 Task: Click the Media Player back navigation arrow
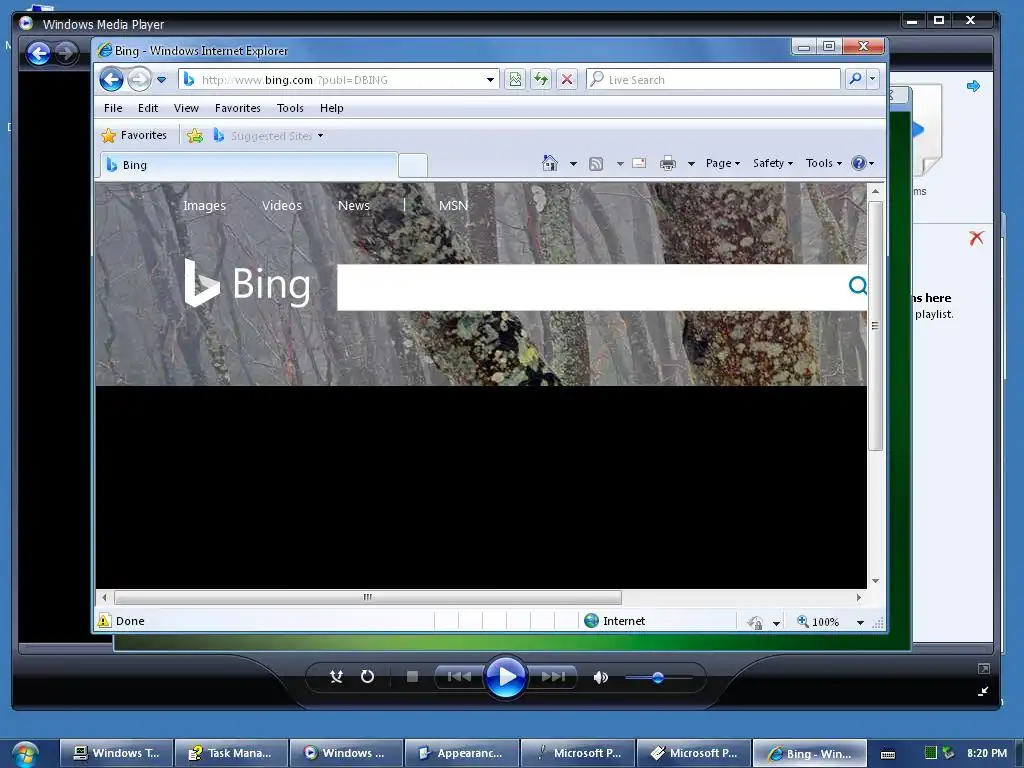(39, 52)
